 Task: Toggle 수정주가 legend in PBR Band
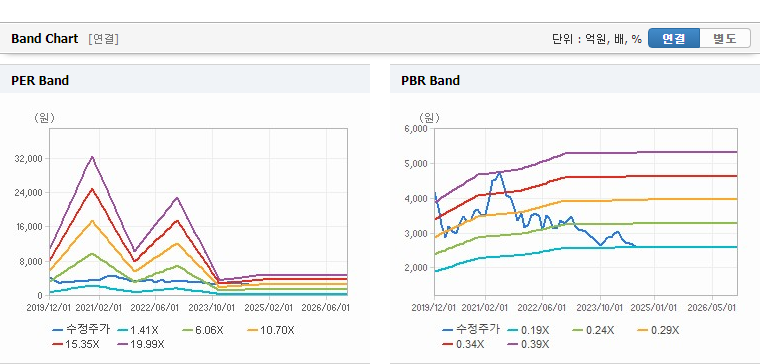[x=471, y=330]
